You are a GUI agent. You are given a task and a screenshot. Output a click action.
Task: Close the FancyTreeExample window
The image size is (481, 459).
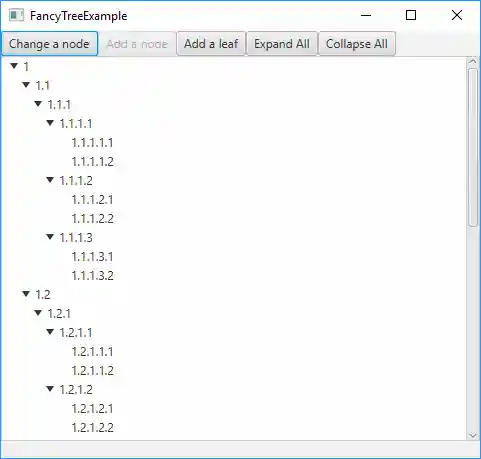click(x=457, y=15)
